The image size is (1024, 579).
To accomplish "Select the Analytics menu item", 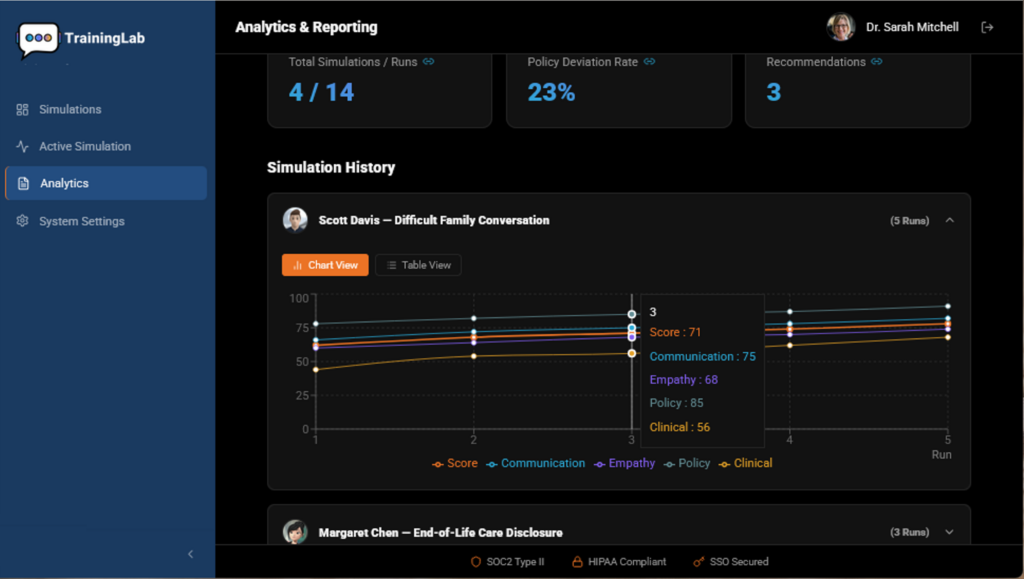I will 106,183.
